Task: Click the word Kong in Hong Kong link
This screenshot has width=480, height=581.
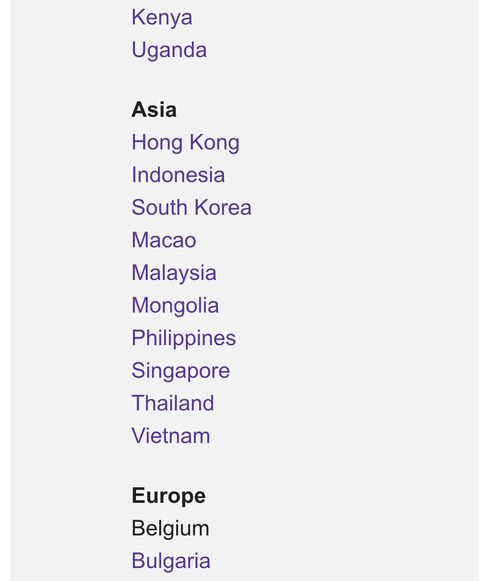Action: tap(215, 143)
